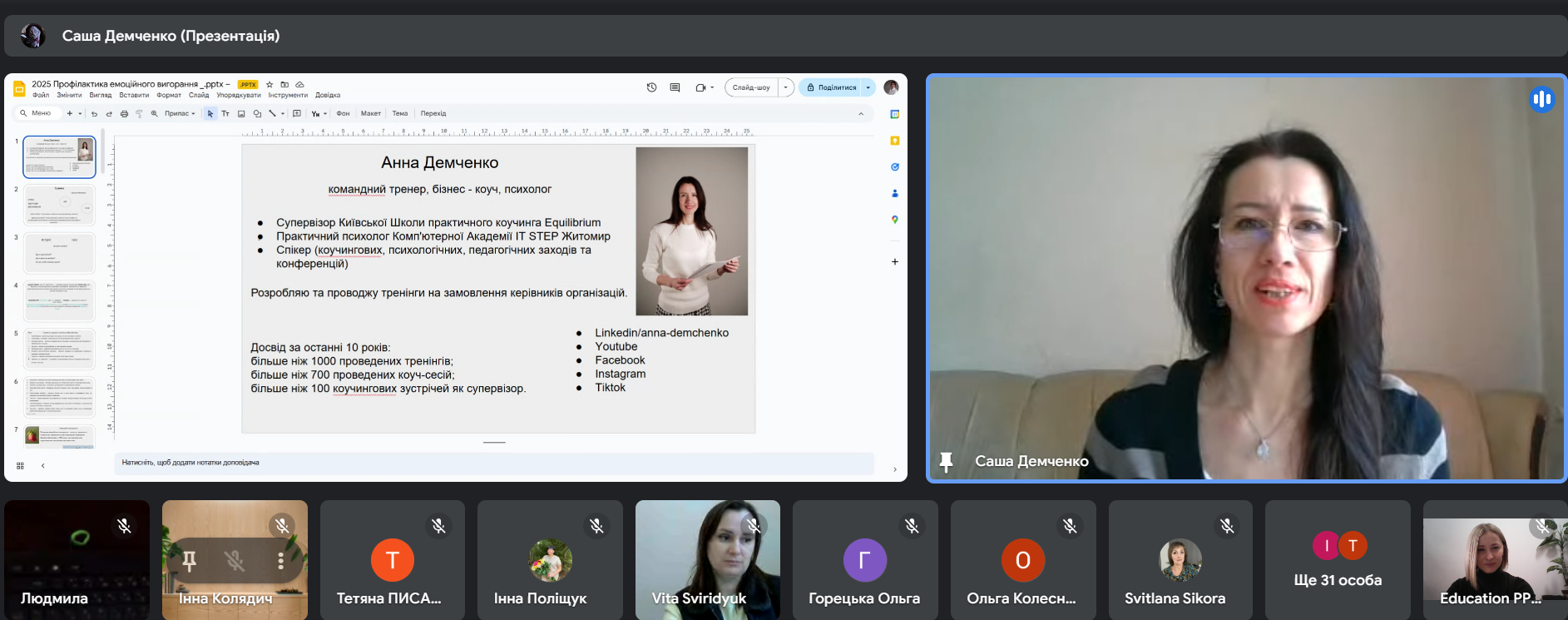Screen dimensions: 1568x620
Task: Open Google Maps side panel icon
Action: coord(895,220)
